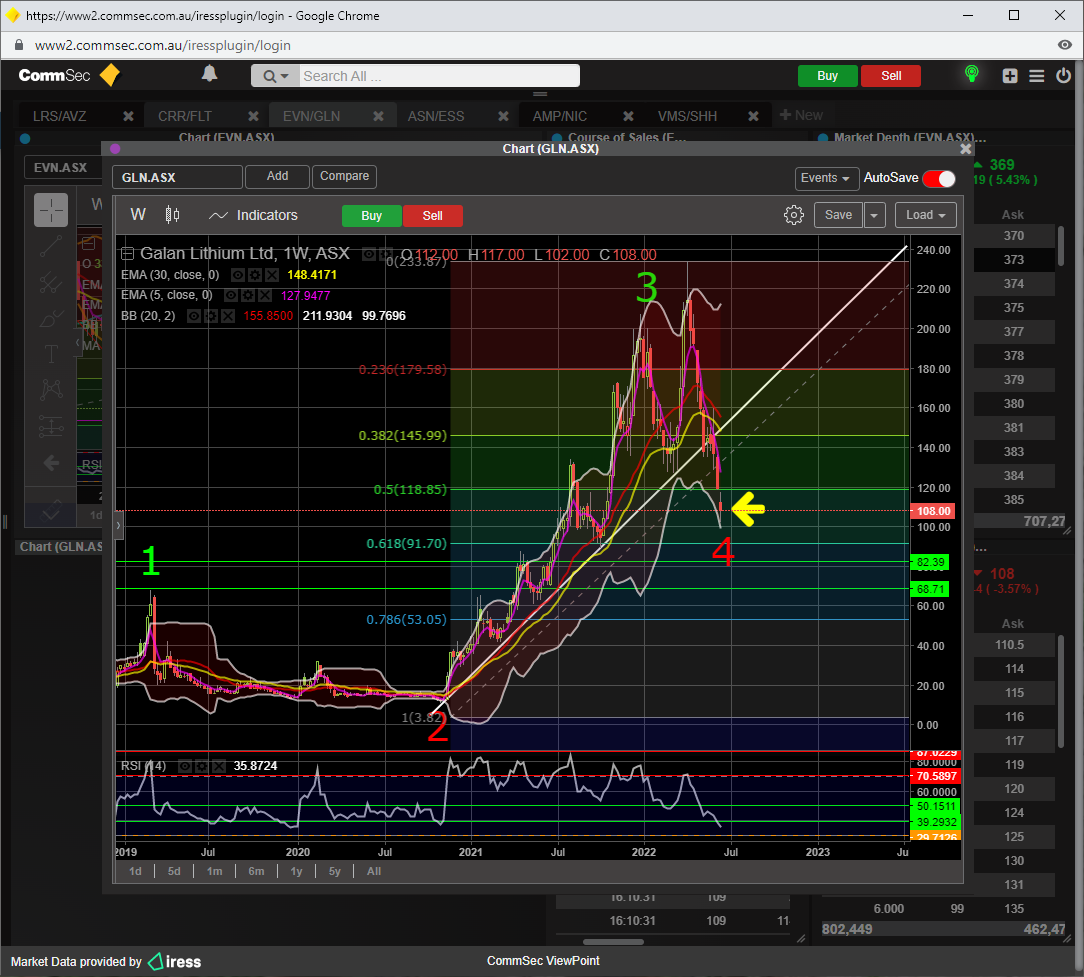Click the Compare button
The image size is (1084, 977).
pyautogui.click(x=344, y=176)
